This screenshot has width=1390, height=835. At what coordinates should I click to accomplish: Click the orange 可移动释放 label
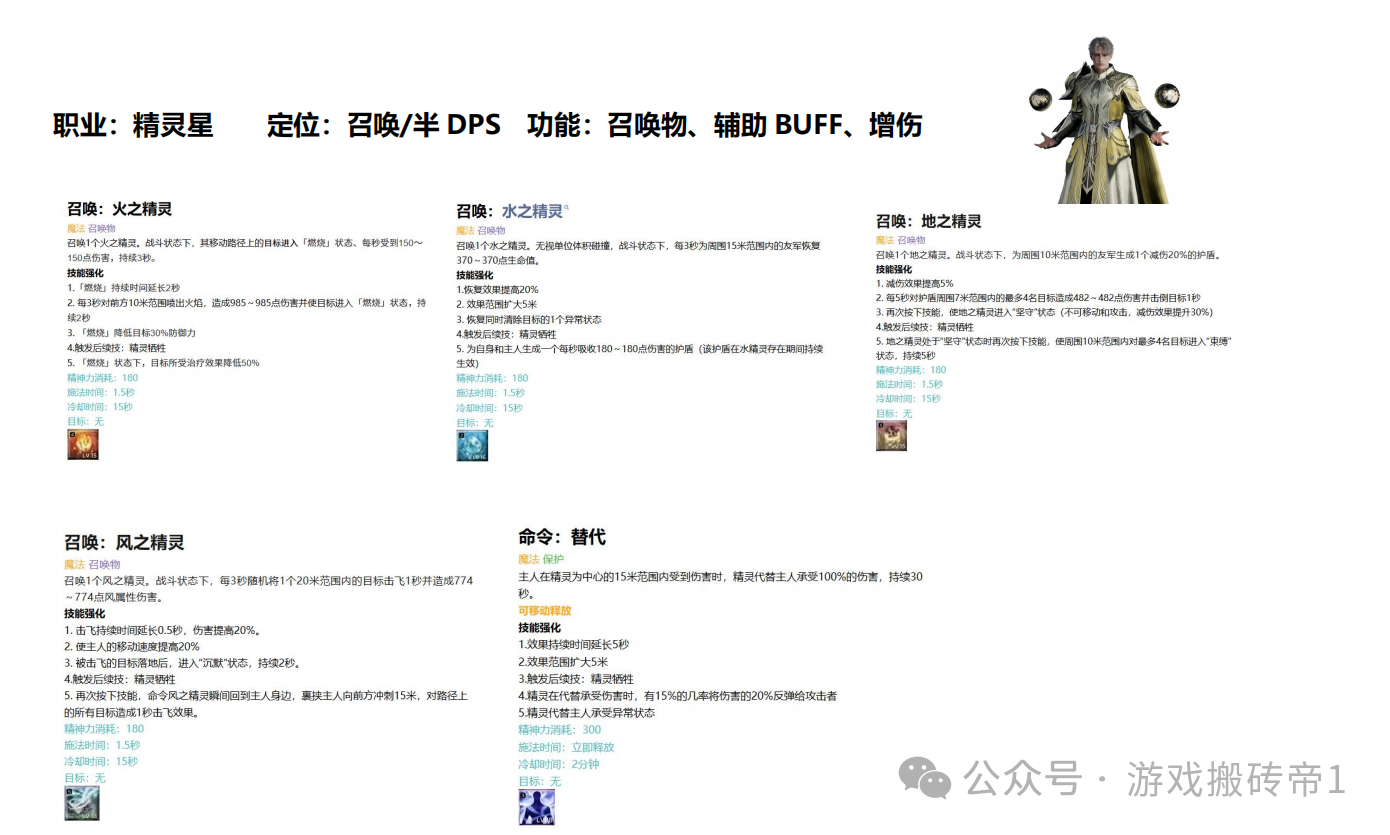[545, 611]
